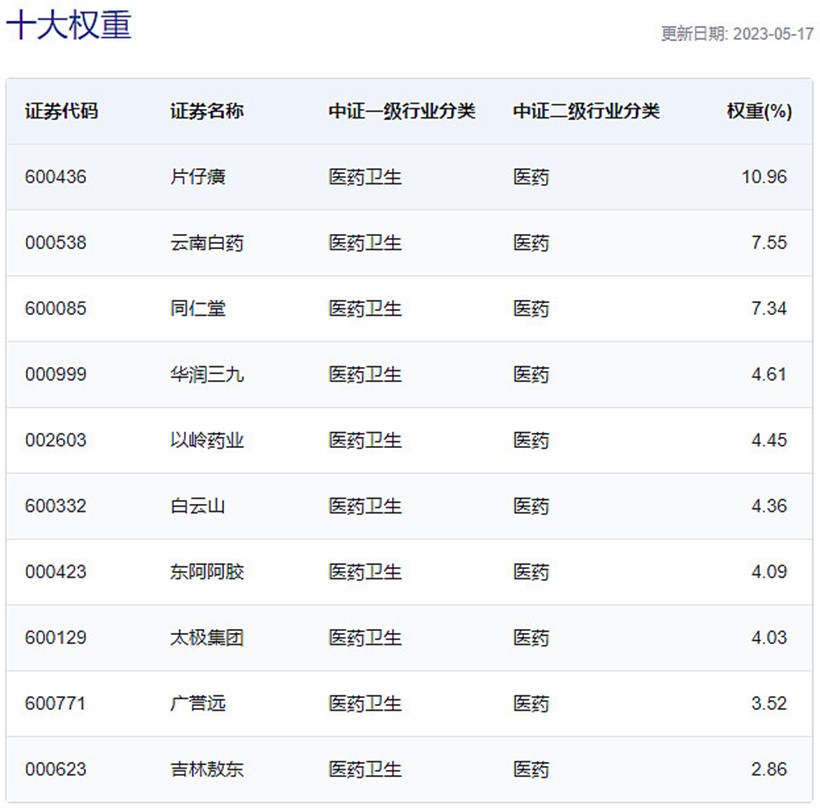
Task: Select stock name 太极集团
Action: click(x=207, y=638)
